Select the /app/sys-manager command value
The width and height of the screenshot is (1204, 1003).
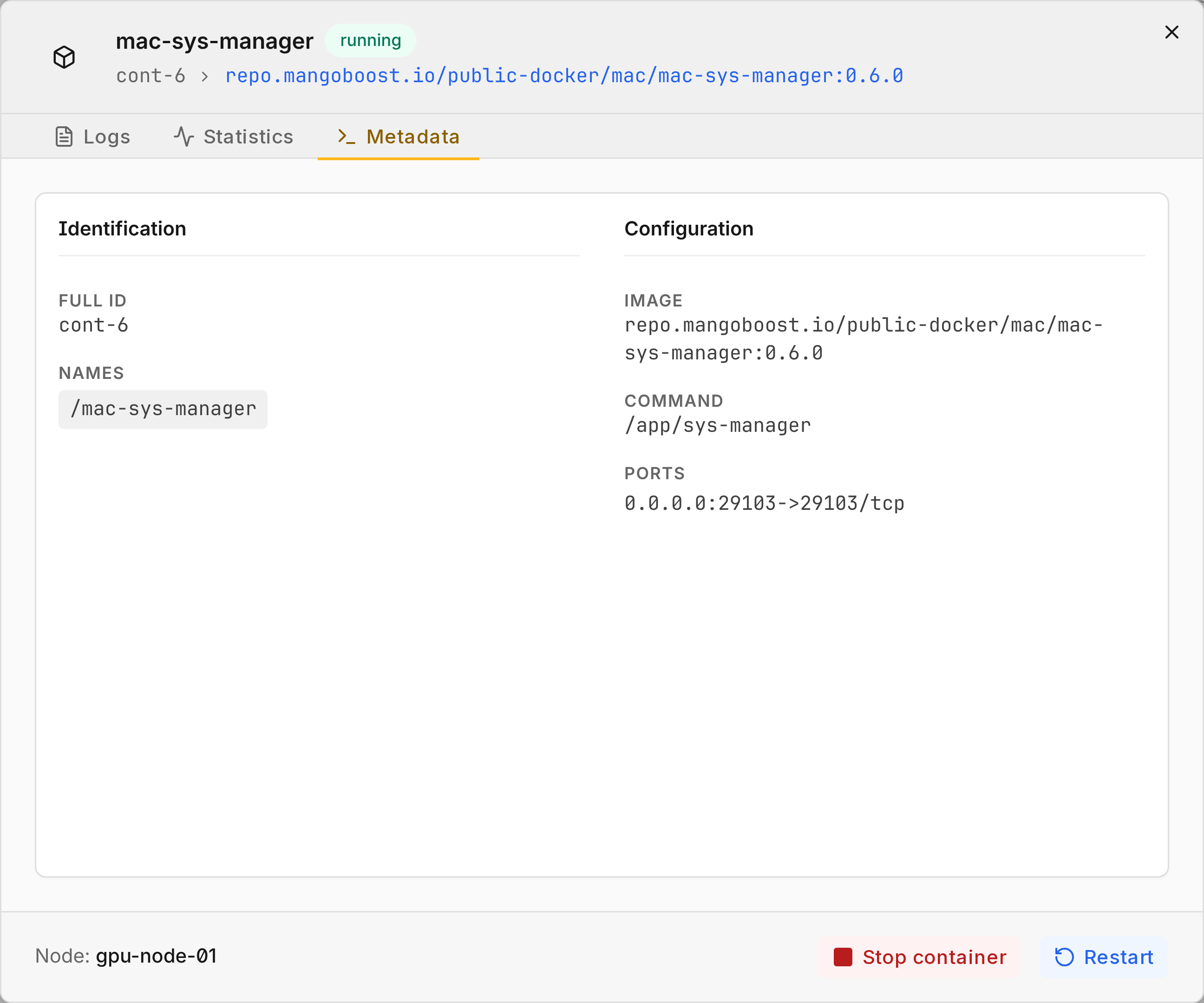718,425
